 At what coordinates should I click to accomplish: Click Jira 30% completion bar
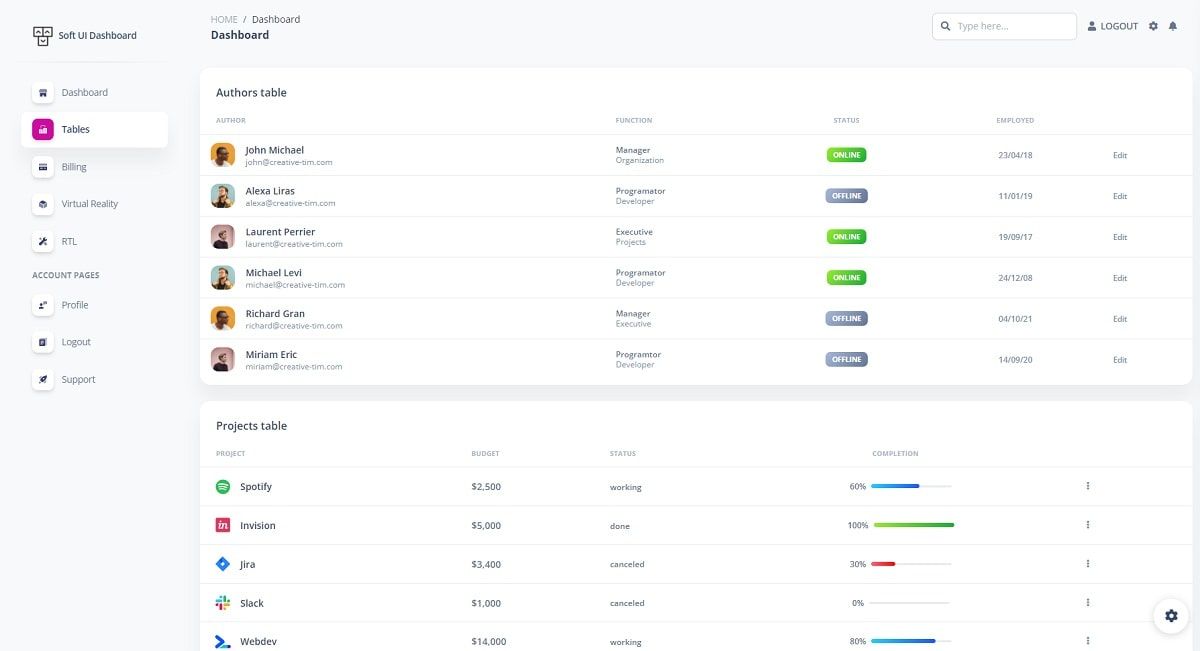[911, 564]
